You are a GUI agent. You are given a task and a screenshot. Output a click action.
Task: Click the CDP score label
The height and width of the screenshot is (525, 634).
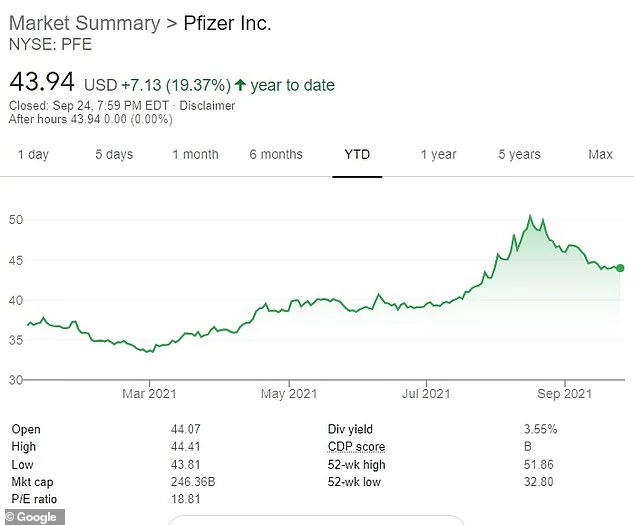click(x=356, y=447)
